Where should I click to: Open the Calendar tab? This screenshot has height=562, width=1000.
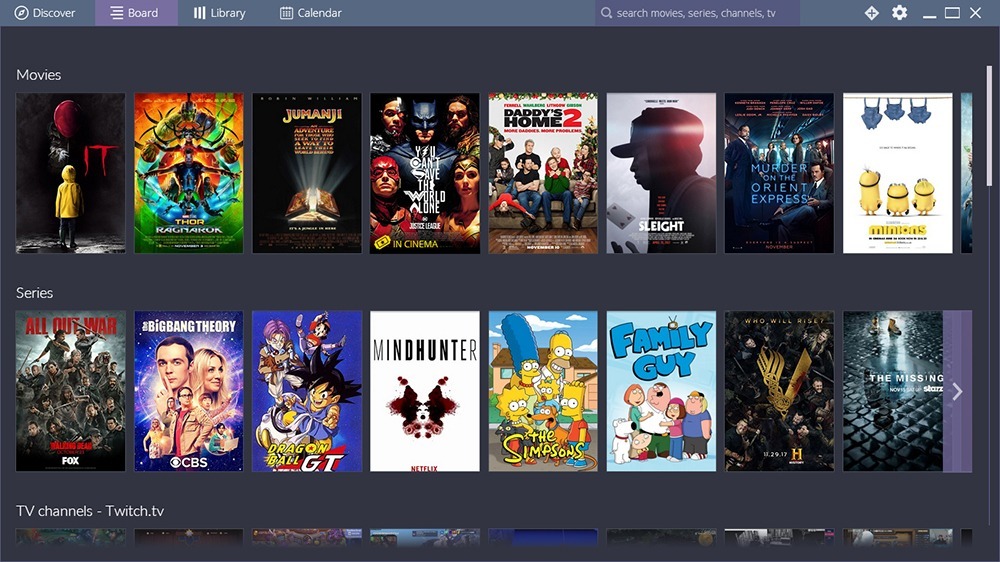[x=310, y=13]
